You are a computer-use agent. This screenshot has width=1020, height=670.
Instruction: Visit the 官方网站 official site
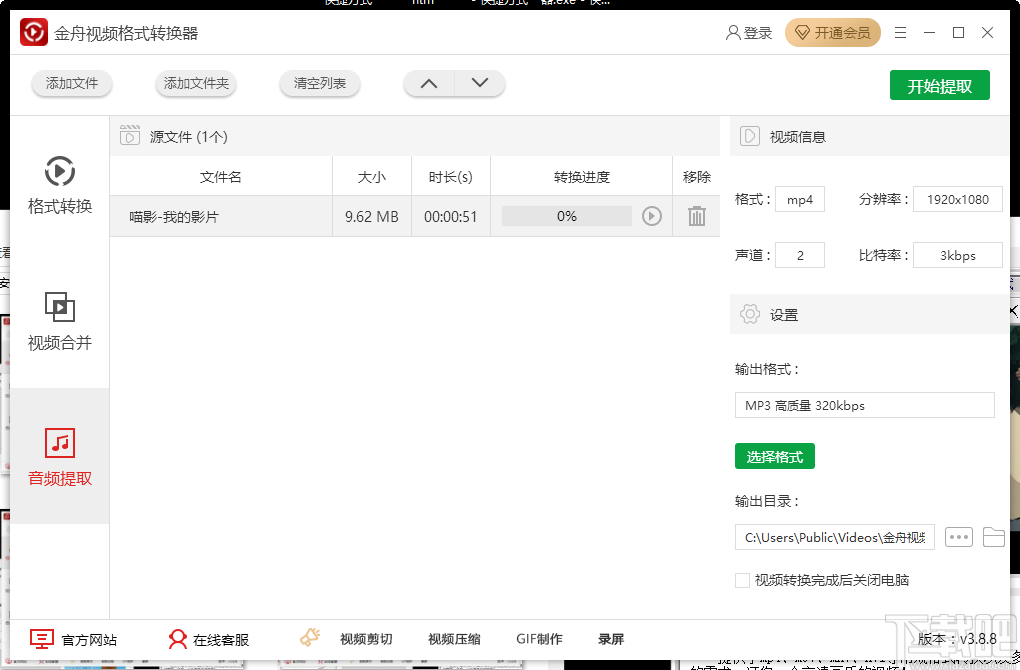point(74,637)
